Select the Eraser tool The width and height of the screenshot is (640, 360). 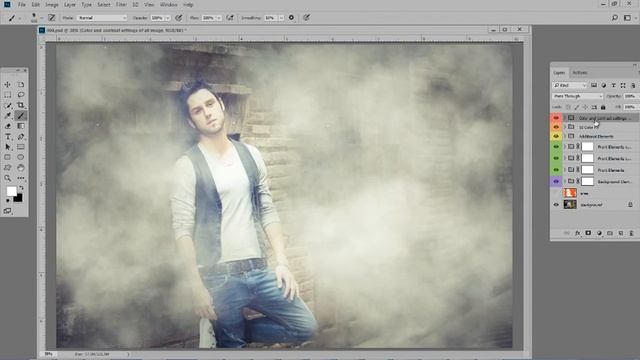click(x=7, y=126)
